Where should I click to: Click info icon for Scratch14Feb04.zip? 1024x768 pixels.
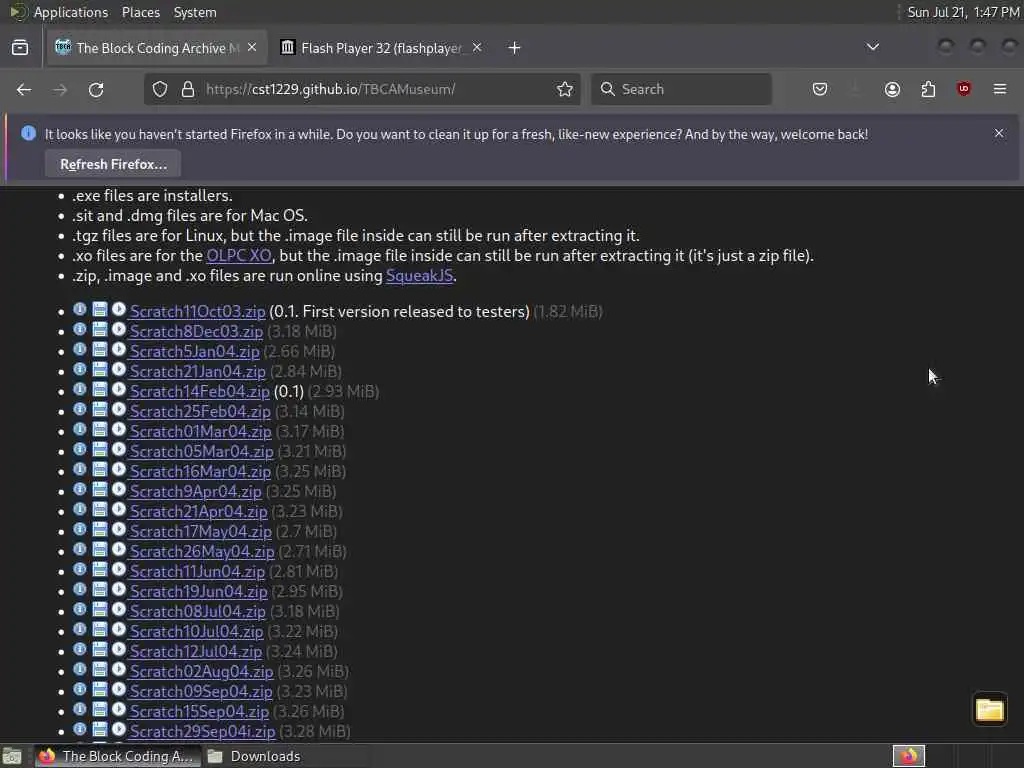coord(80,389)
